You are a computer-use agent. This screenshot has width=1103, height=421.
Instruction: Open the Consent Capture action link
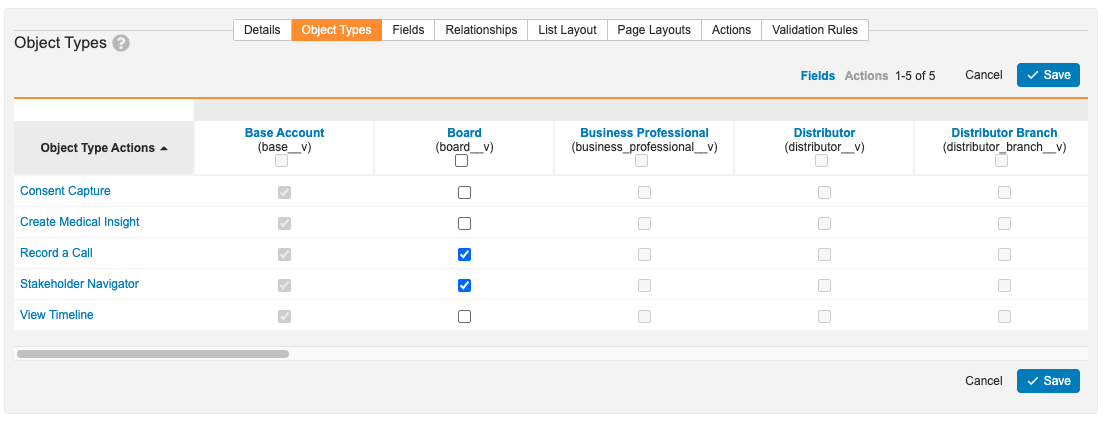[65, 191]
